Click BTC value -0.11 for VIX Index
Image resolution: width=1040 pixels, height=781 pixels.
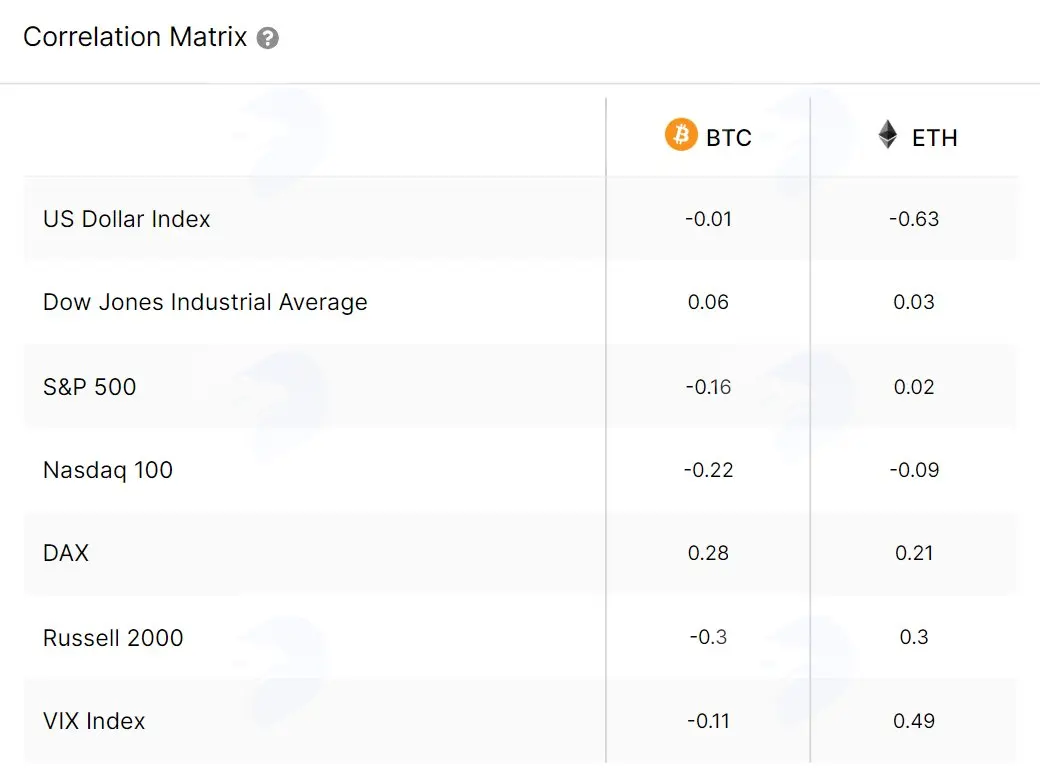[x=708, y=721]
